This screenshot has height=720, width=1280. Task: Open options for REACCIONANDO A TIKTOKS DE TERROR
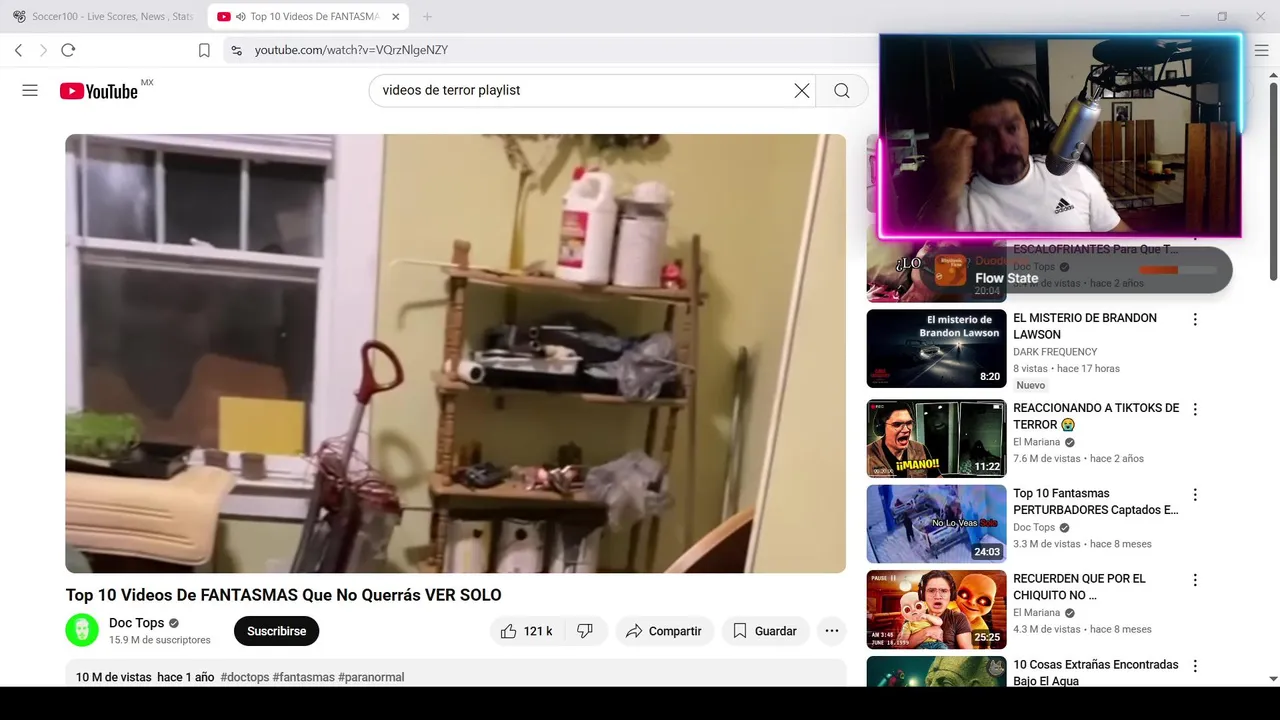click(x=1195, y=410)
